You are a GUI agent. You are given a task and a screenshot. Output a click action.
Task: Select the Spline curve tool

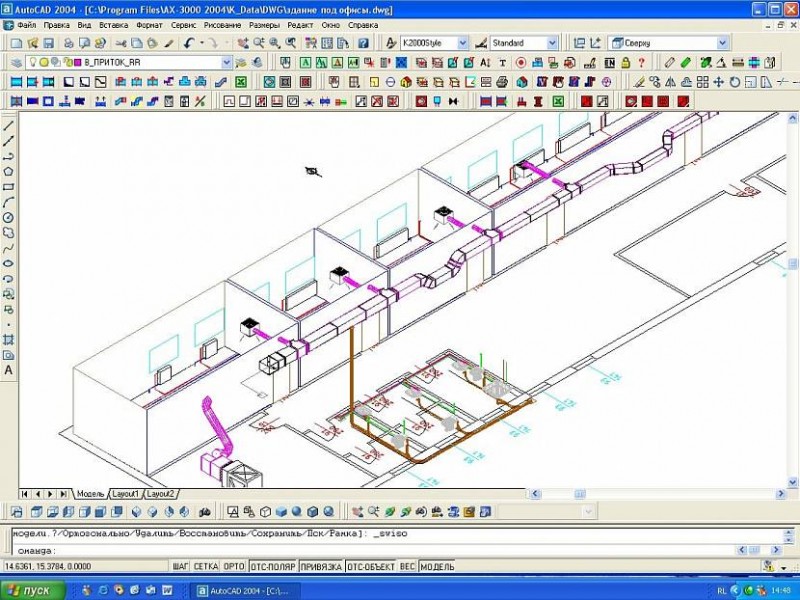[x=9, y=247]
